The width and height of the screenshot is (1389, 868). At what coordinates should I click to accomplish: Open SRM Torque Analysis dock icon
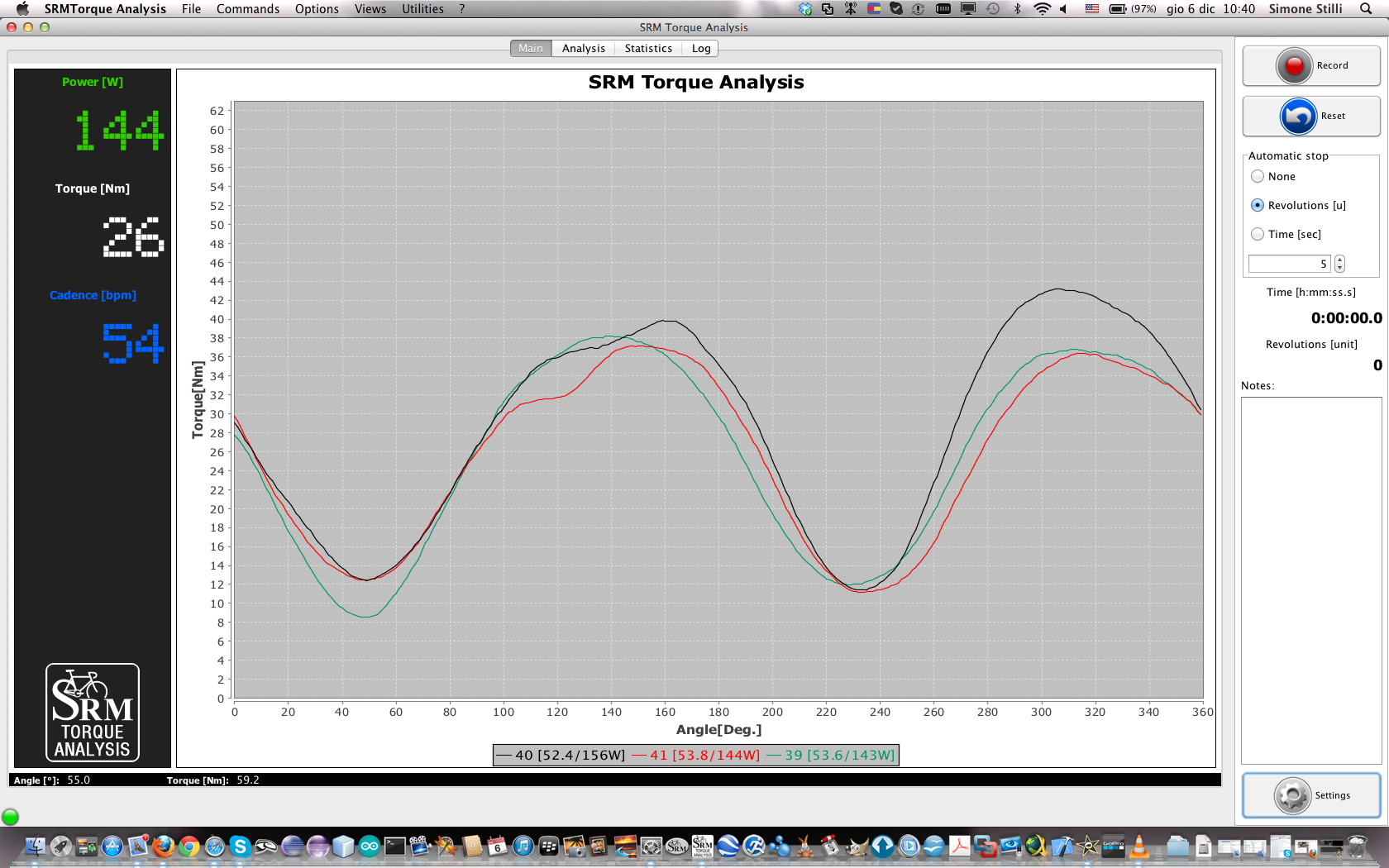tap(703, 846)
